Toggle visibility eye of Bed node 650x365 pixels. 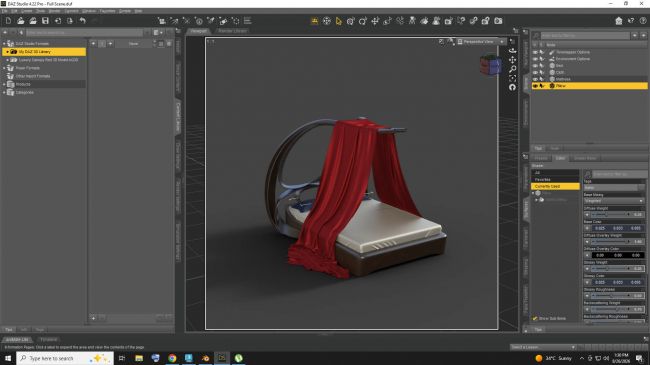click(x=535, y=66)
